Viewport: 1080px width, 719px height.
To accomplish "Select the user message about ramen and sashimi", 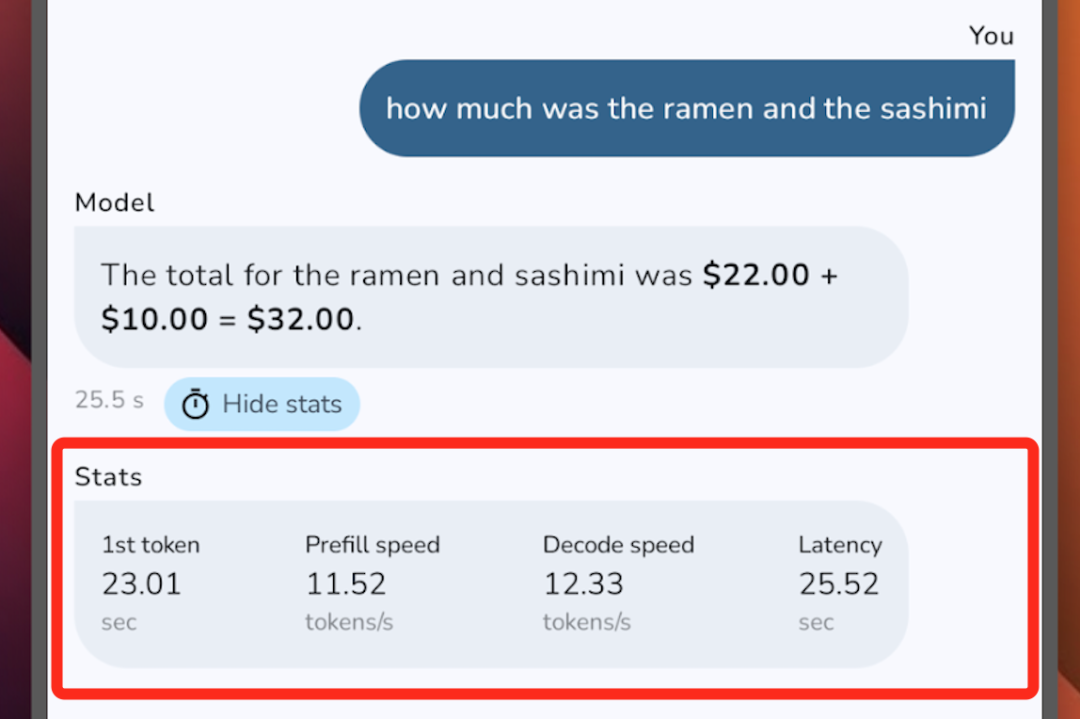I will tap(687, 108).
